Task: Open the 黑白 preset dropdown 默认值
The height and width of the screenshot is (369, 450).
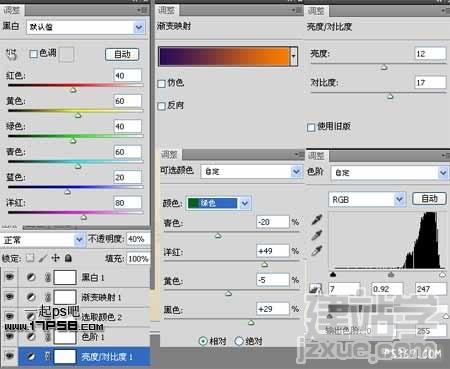Action: (86, 27)
